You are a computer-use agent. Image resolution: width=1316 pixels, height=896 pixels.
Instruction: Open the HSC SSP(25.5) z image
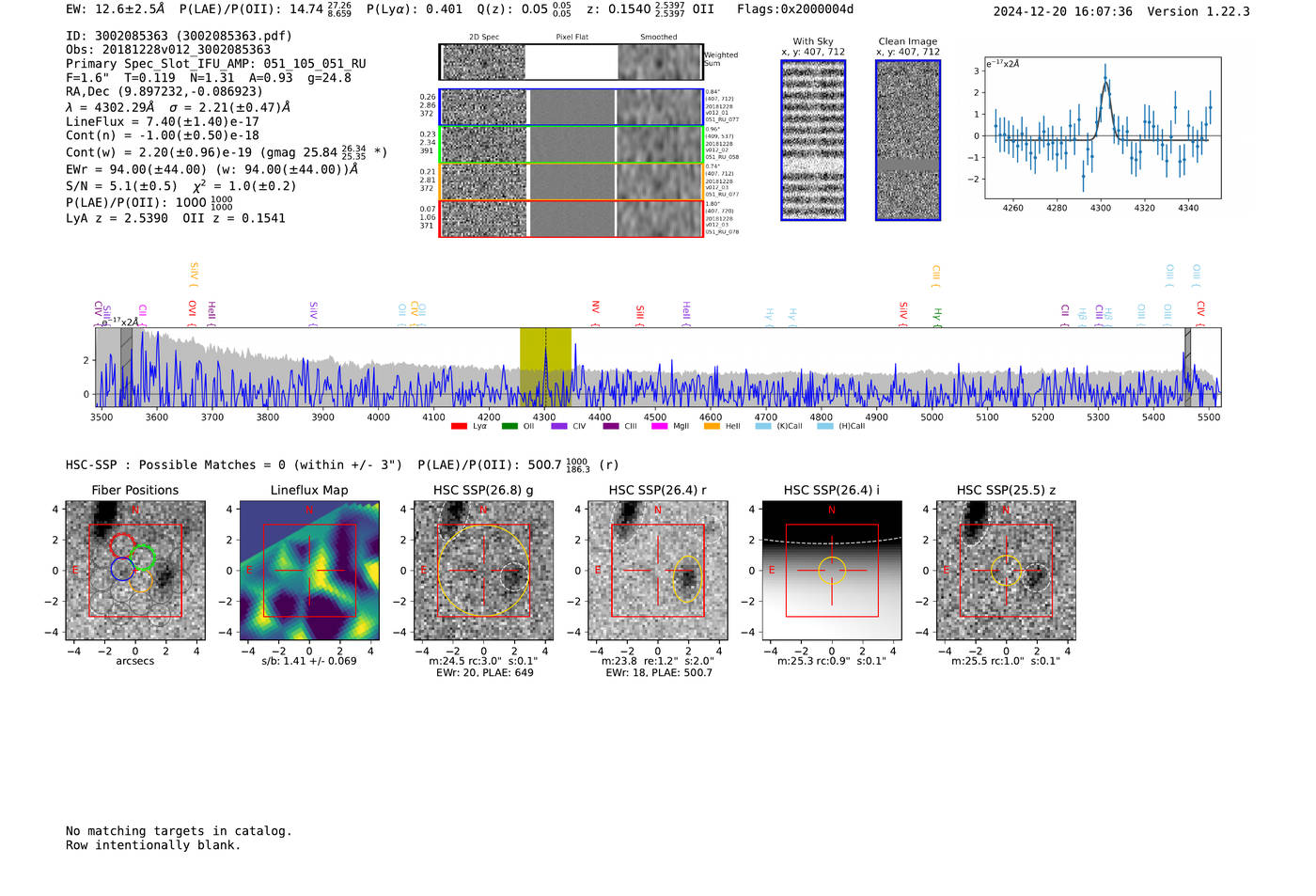click(1006, 571)
